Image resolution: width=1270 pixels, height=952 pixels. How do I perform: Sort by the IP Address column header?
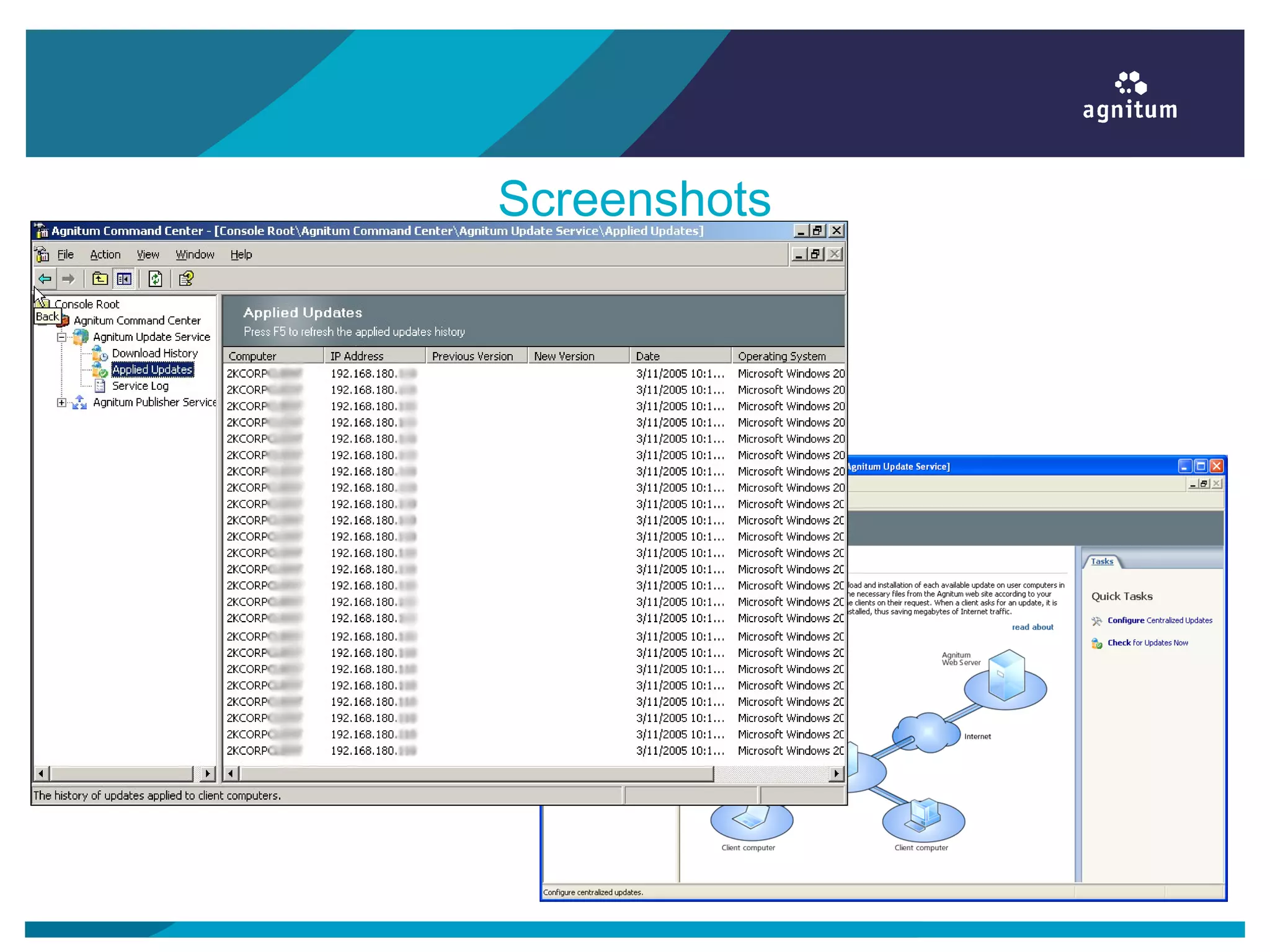click(375, 356)
